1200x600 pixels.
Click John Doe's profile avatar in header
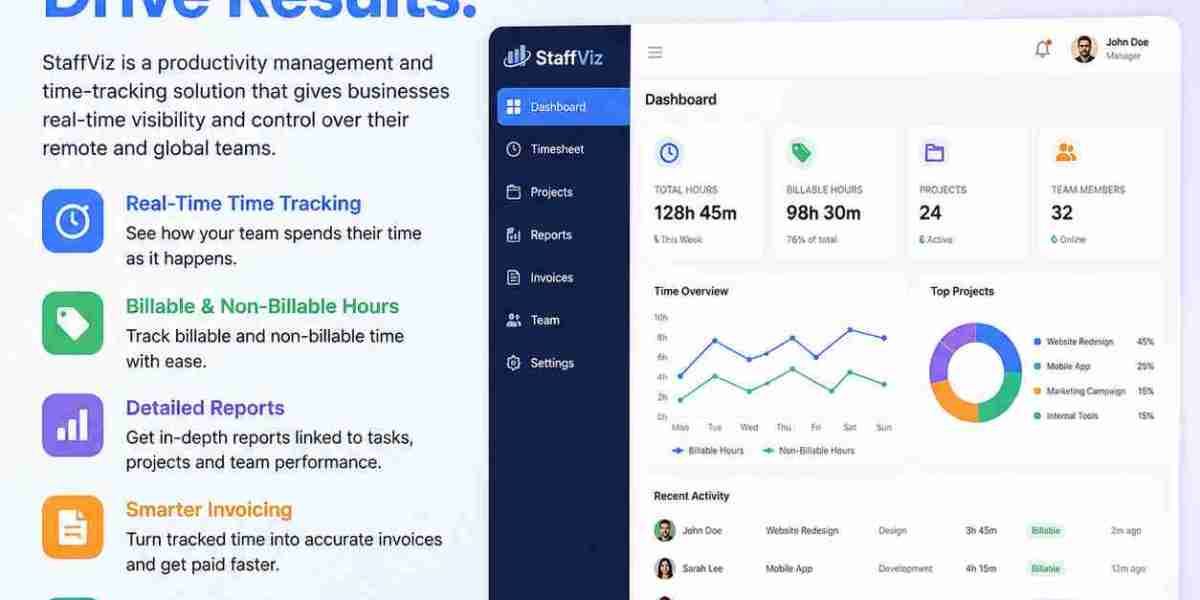click(x=1084, y=49)
